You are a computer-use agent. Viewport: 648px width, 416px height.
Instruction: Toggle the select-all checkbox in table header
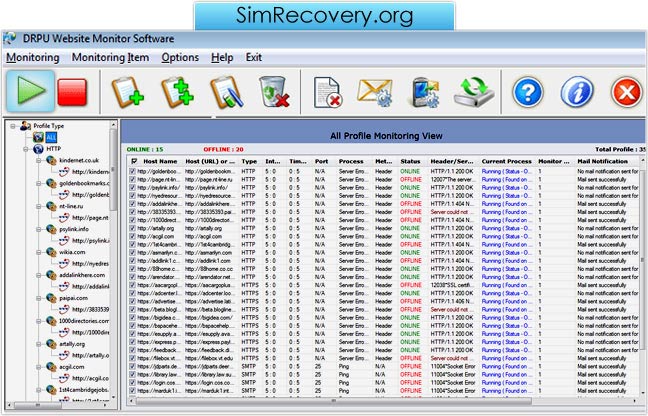coord(134,161)
